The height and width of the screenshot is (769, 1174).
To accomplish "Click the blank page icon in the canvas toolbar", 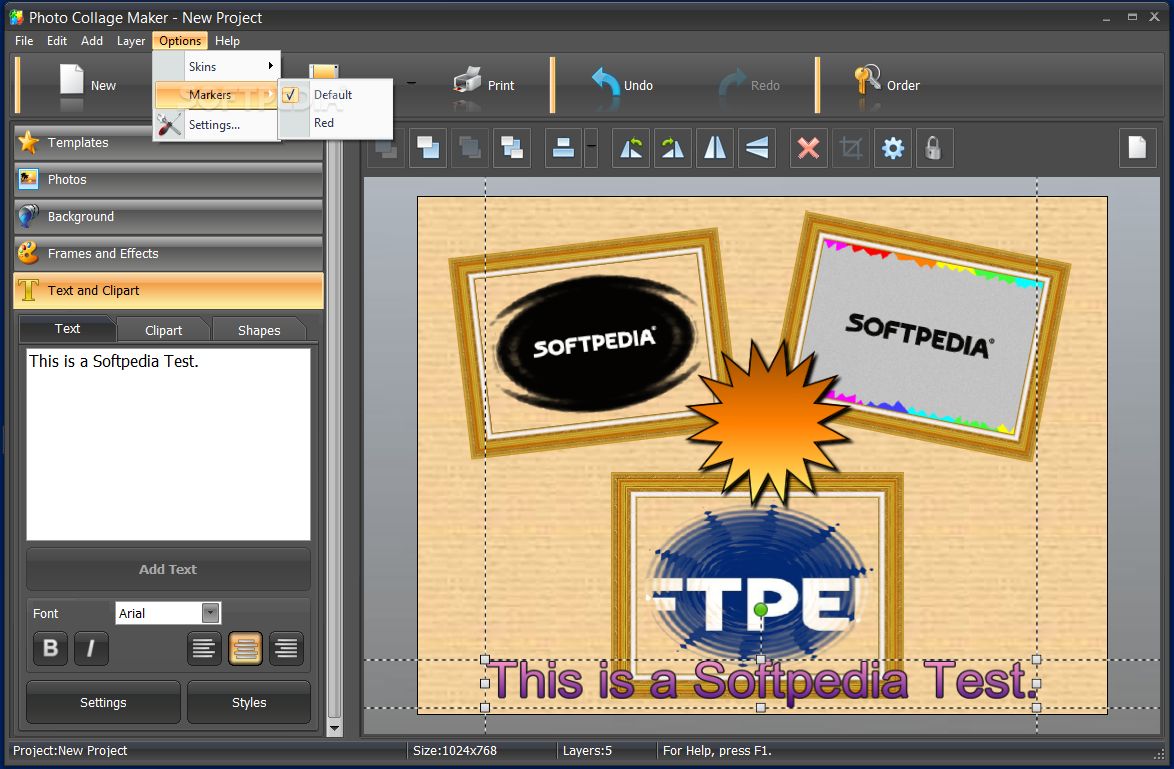I will pyautogui.click(x=1137, y=148).
